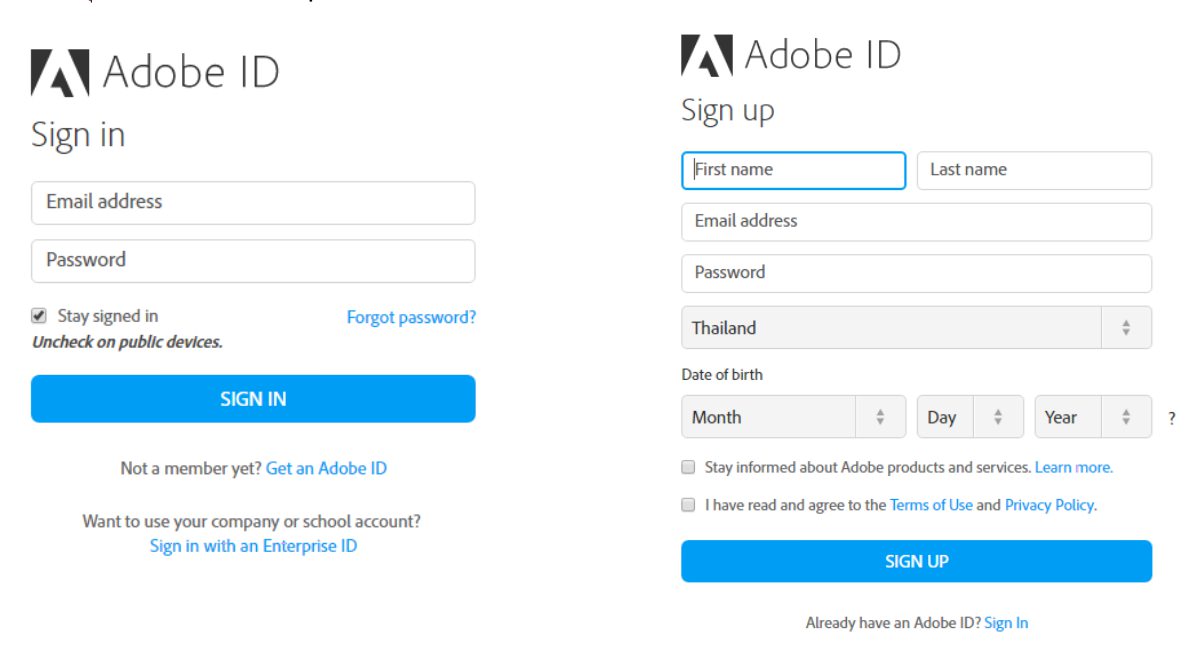Image resolution: width=1200 pixels, height=654 pixels.
Task: Open the Learn more link
Action: pos(1074,467)
